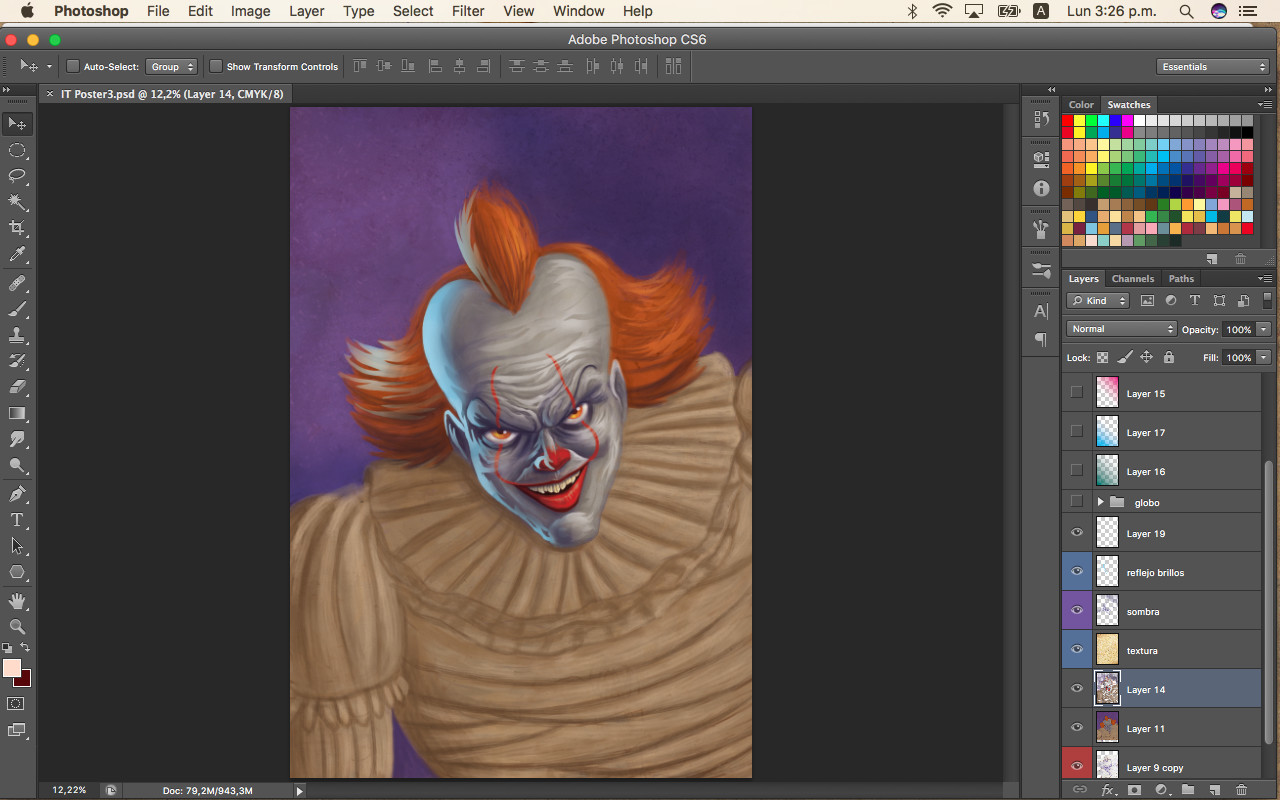Open the Filter menu

(468, 11)
